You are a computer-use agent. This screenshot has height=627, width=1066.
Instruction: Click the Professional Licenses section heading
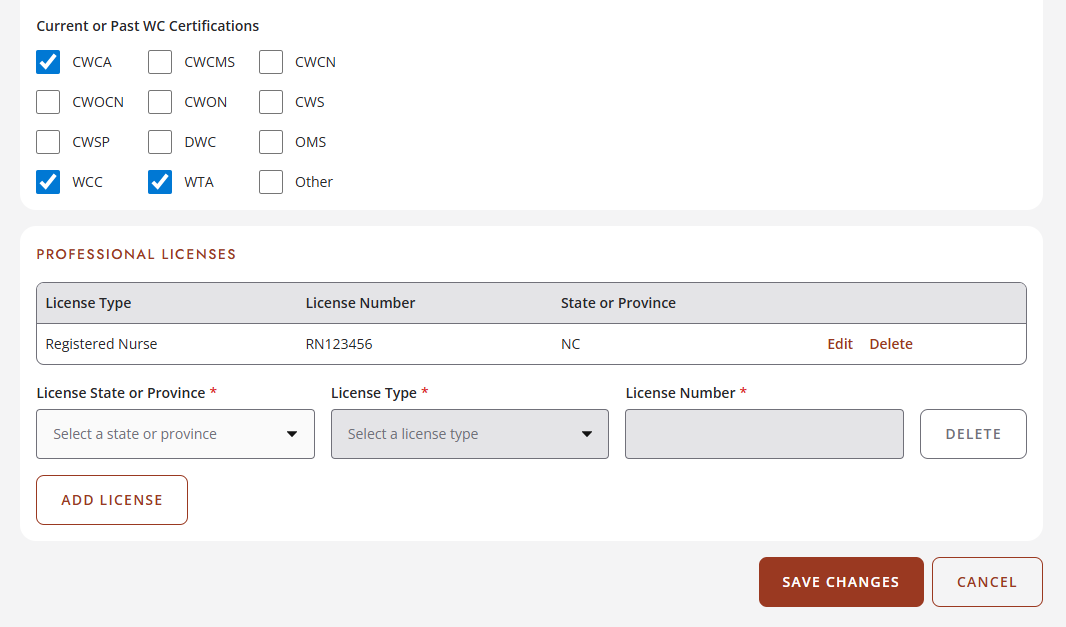coord(136,254)
